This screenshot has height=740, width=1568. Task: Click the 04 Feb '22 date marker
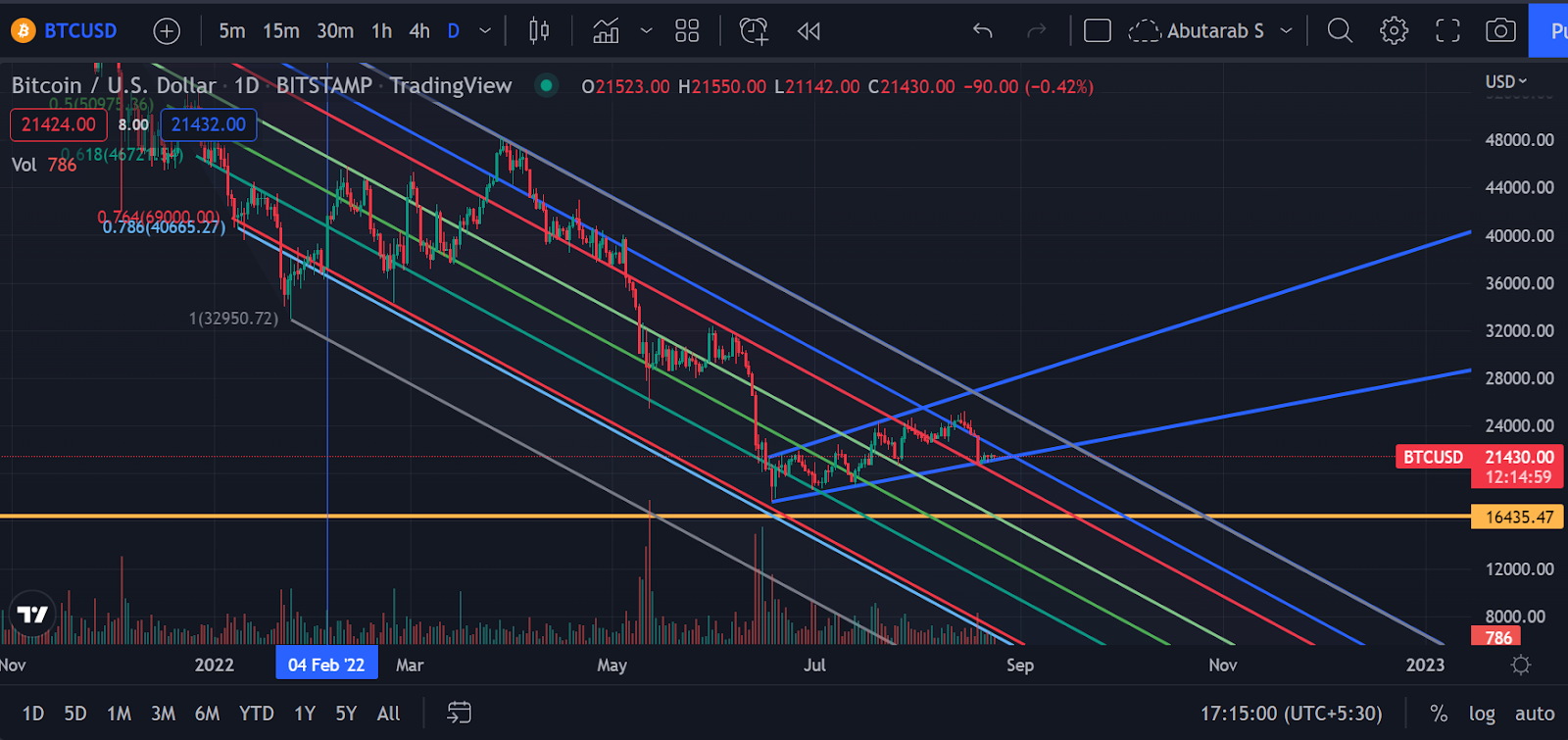326,665
